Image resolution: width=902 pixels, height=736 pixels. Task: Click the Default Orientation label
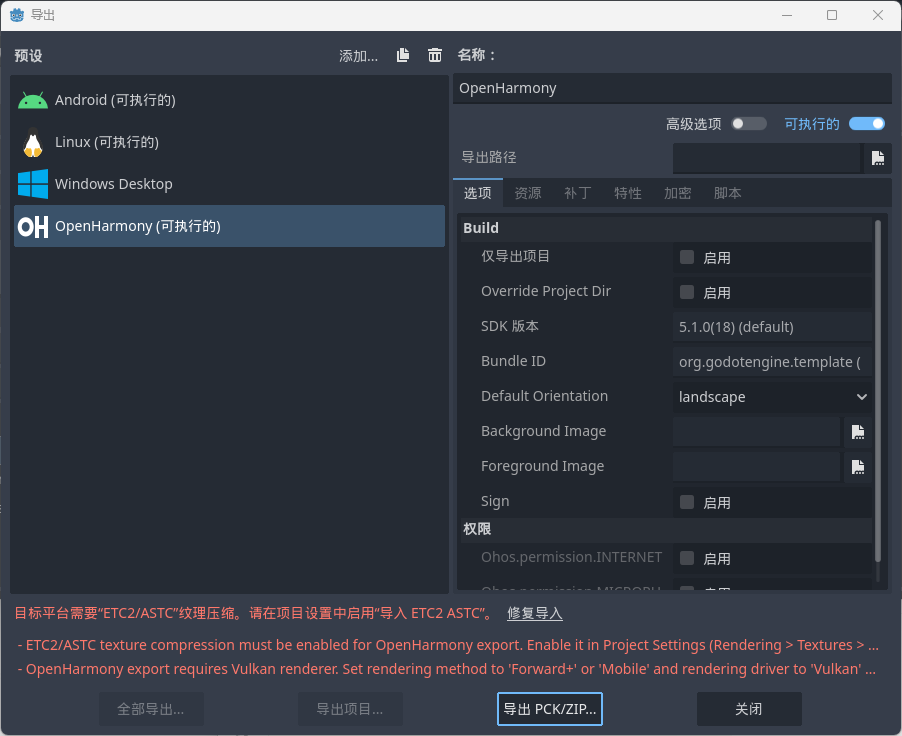[544, 396]
